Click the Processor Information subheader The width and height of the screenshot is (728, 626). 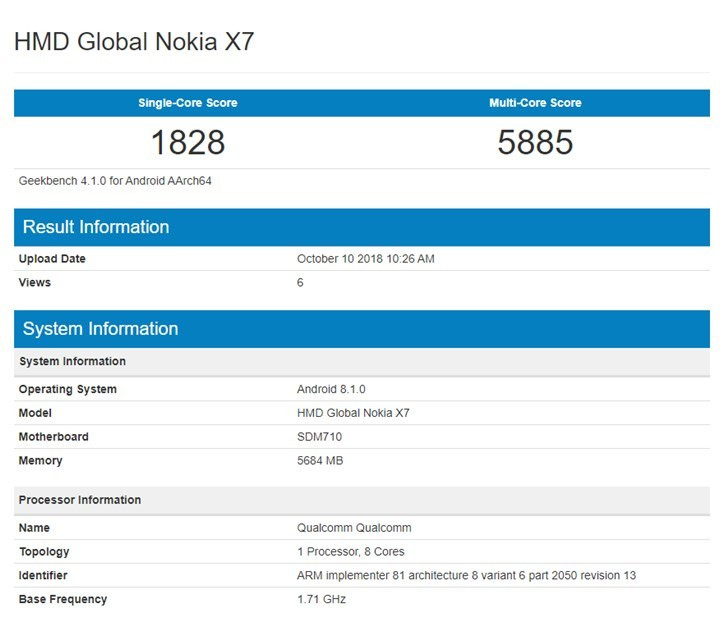click(x=80, y=500)
